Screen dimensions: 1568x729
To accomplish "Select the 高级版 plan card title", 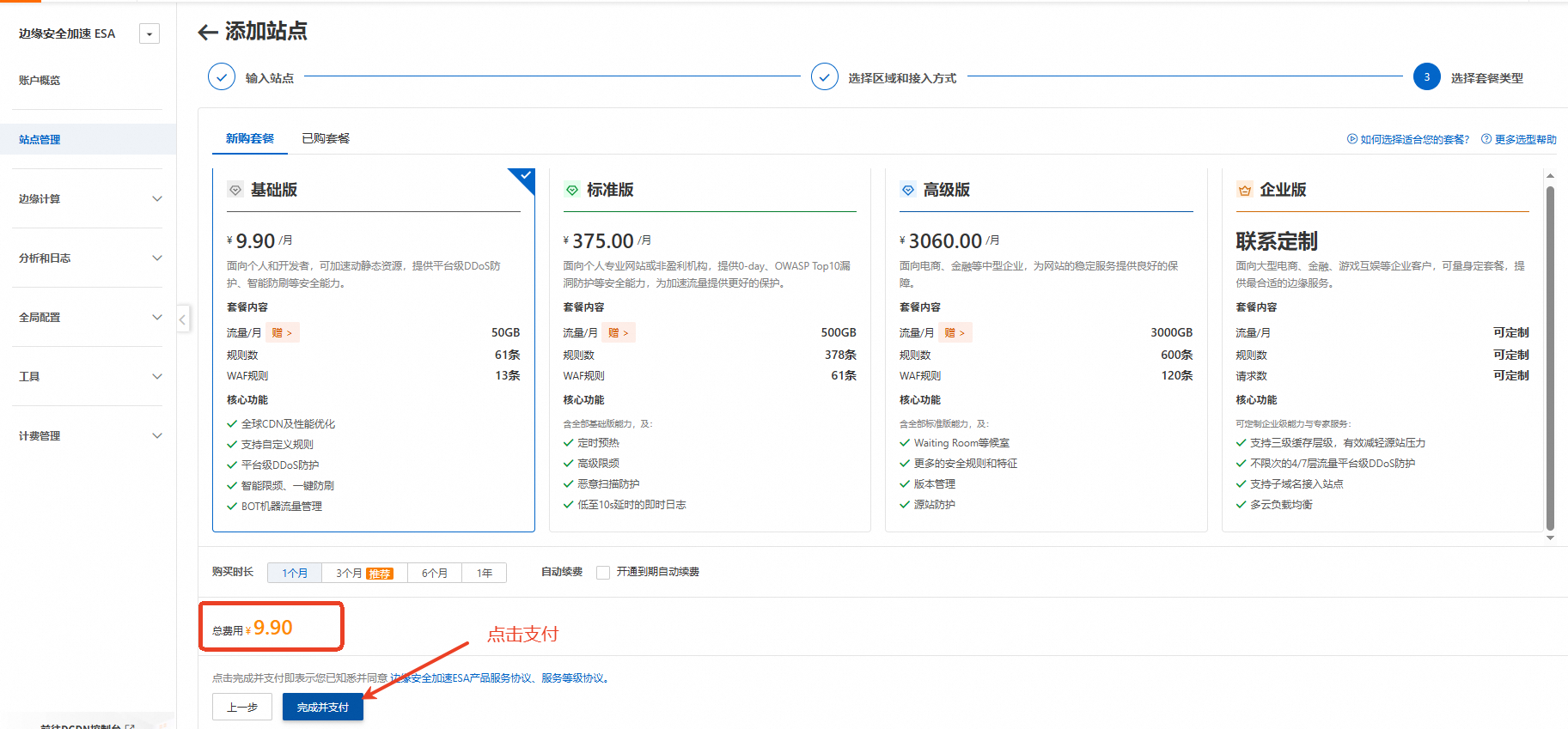I will tap(946, 190).
